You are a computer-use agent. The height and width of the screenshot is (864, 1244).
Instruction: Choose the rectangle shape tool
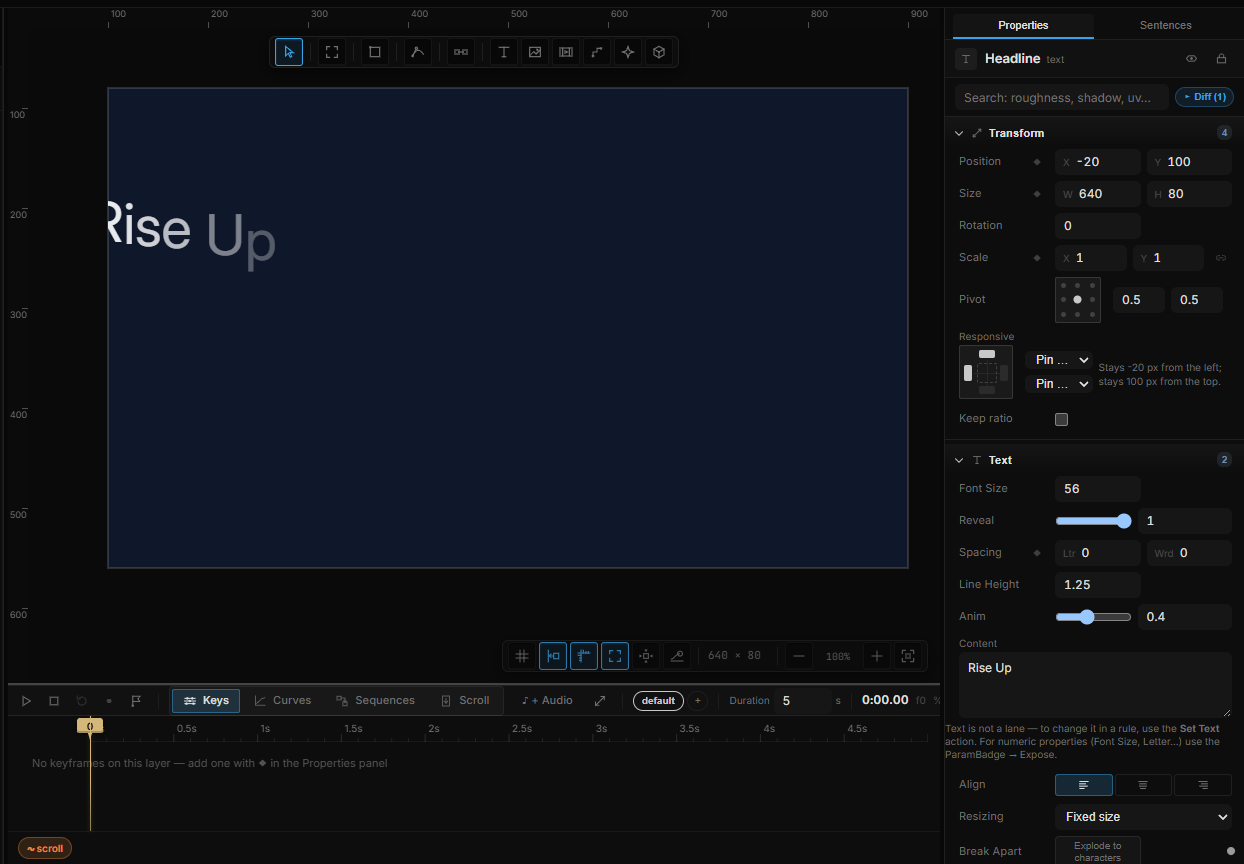375,52
